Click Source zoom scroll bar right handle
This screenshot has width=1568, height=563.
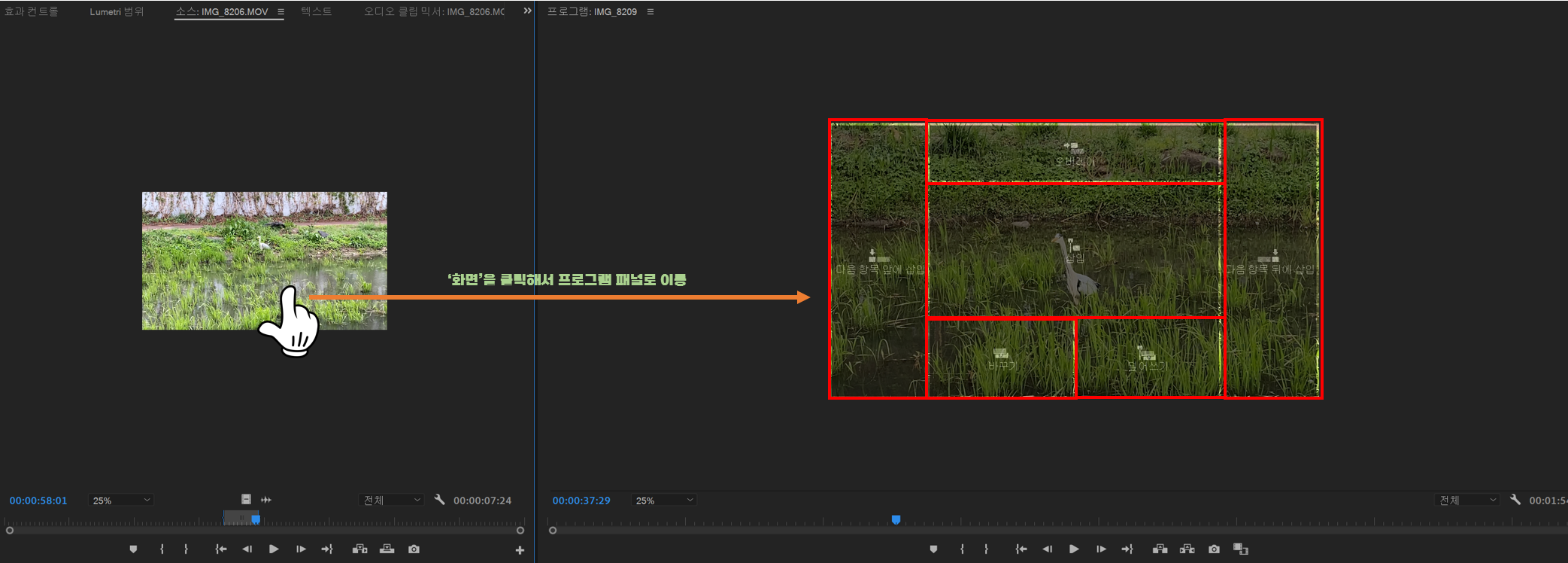(x=520, y=531)
